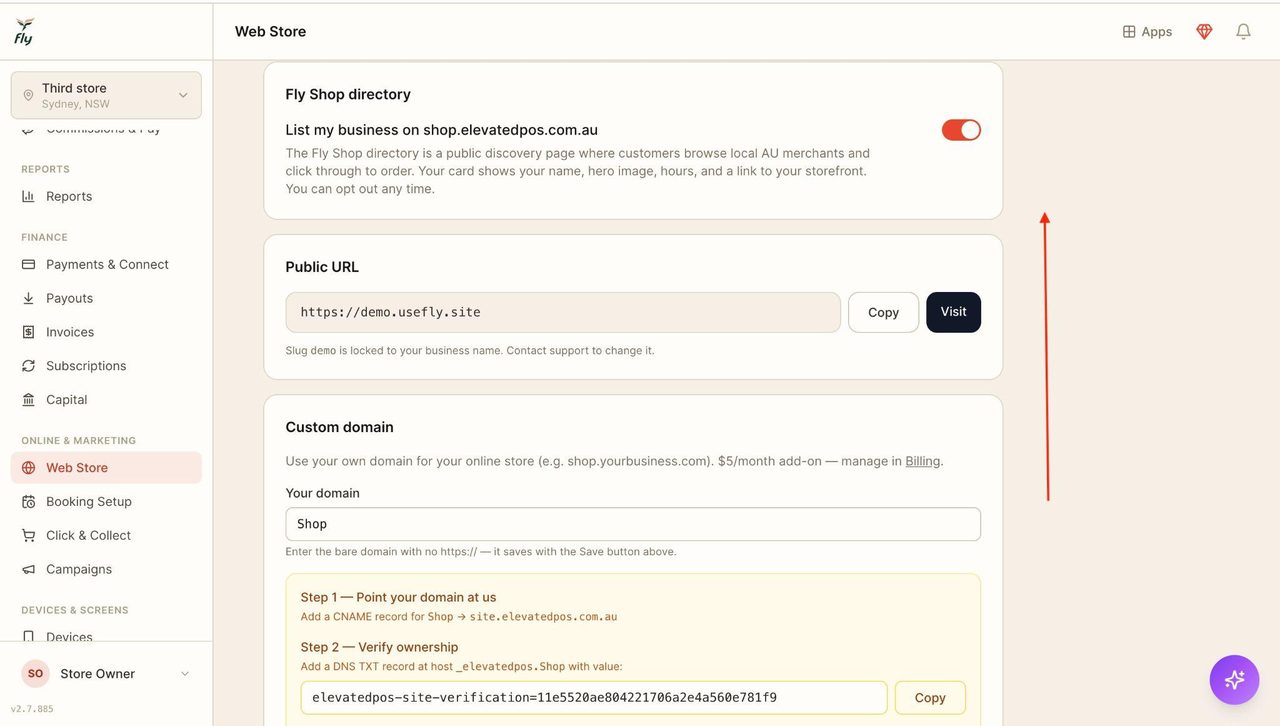1280x726 pixels.
Task: Click the Campaigns megaphone icon
Action: pyautogui.click(x=28, y=569)
